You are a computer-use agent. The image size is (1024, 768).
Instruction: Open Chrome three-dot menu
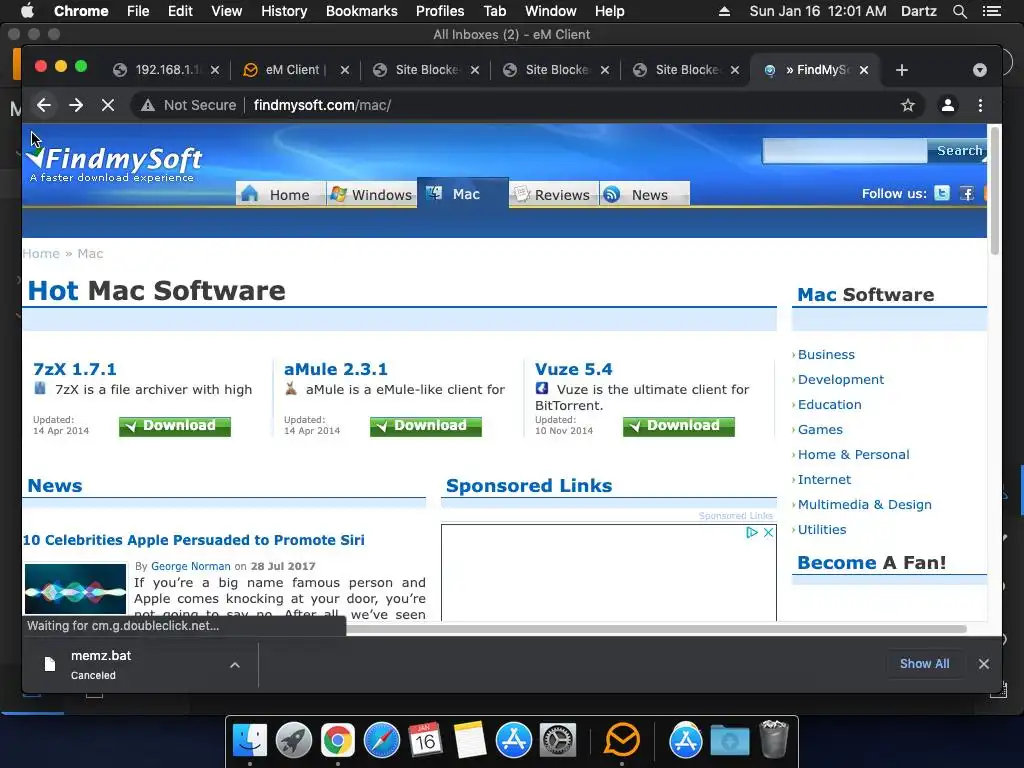980,105
